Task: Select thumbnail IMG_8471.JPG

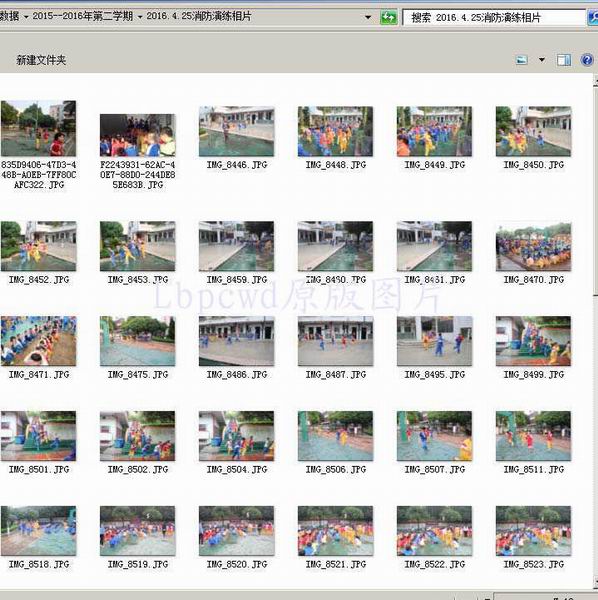Action: (38, 341)
